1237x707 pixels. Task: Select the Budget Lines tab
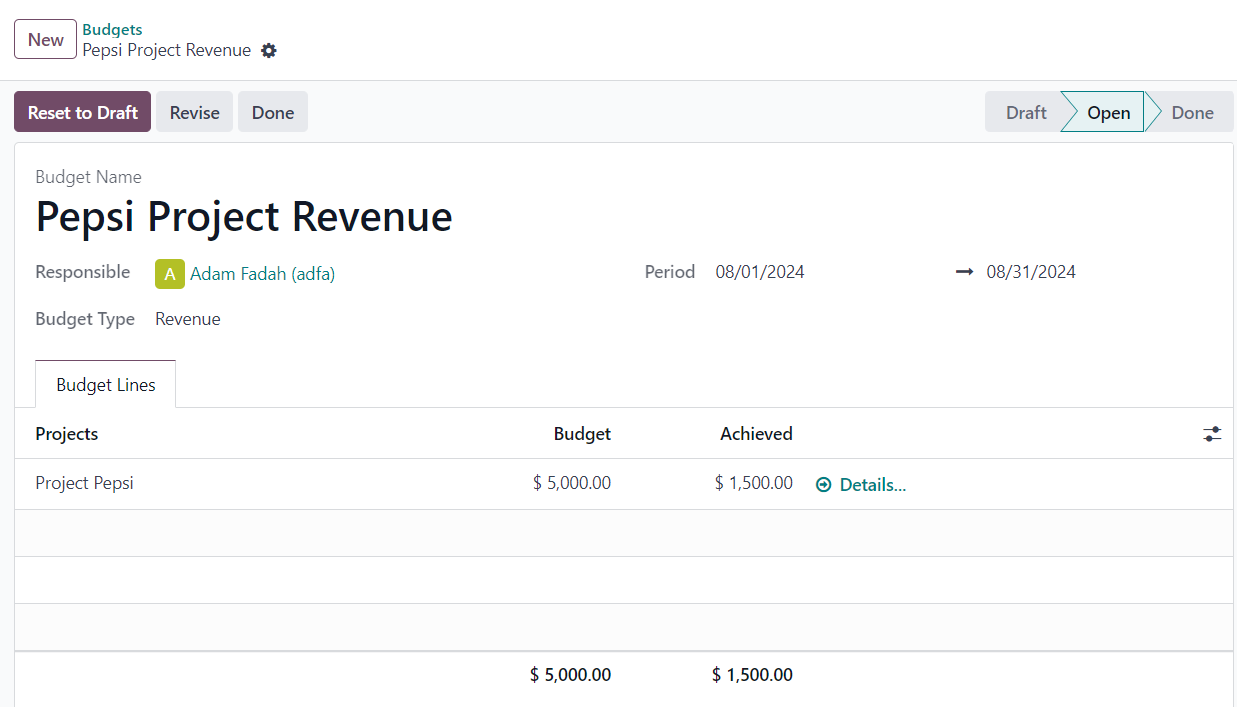[106, 385]
